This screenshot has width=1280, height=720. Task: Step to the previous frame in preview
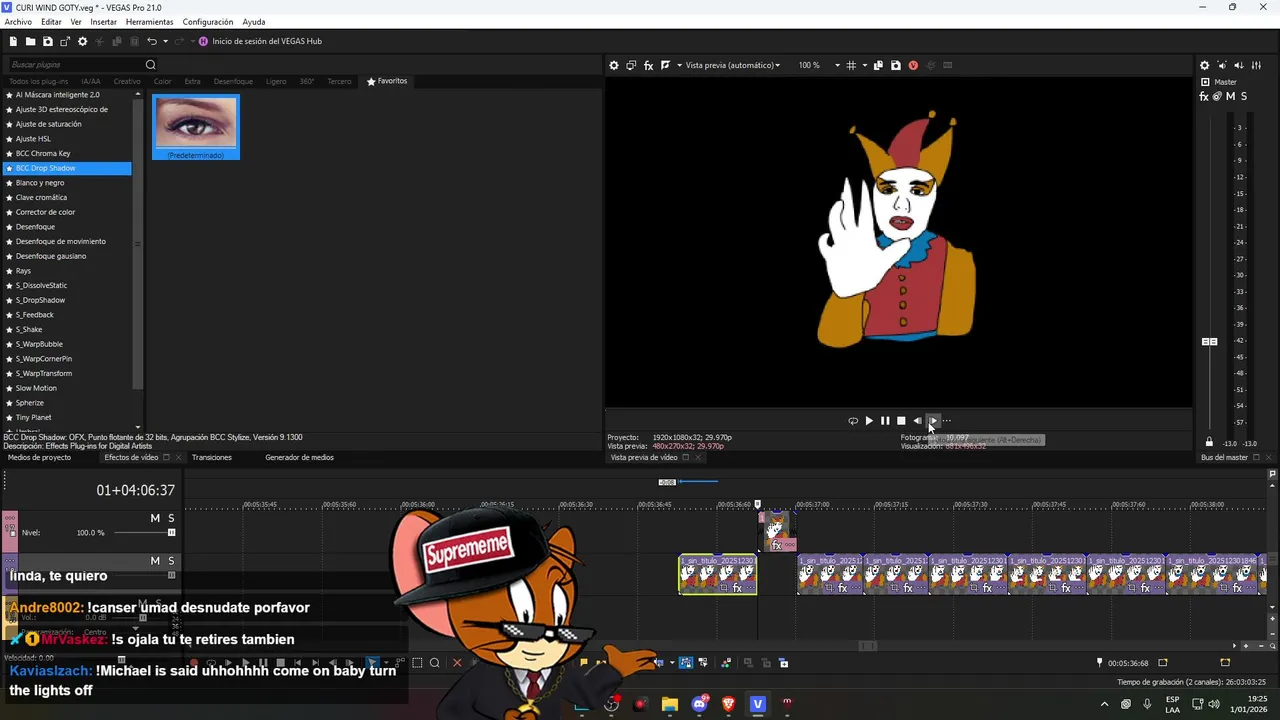point(917,421)
